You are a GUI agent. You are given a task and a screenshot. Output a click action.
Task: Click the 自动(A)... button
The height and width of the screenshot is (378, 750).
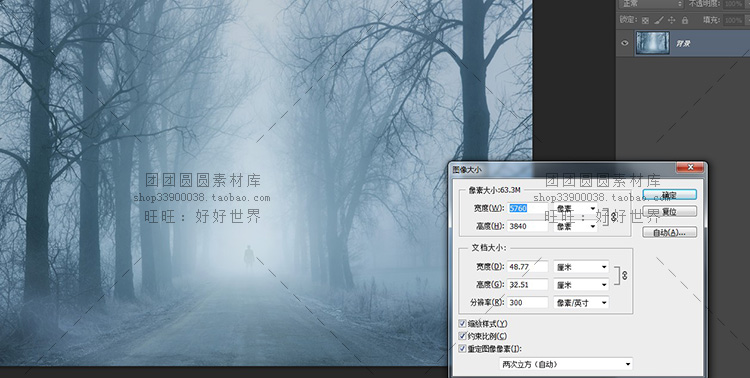(669, 233)
